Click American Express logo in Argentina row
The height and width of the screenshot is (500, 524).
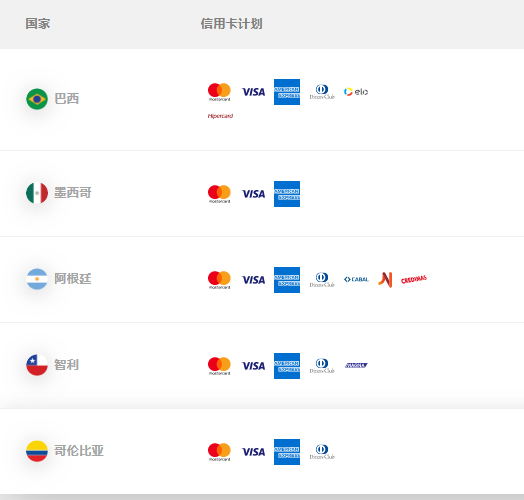pyautogui.click(x=287, y=280)
